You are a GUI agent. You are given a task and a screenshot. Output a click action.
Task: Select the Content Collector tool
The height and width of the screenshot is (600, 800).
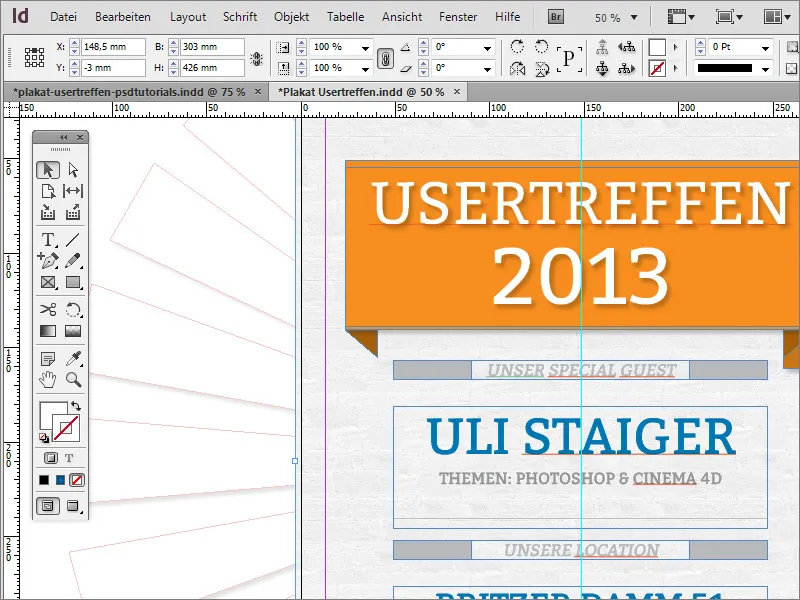pos(48,212)
